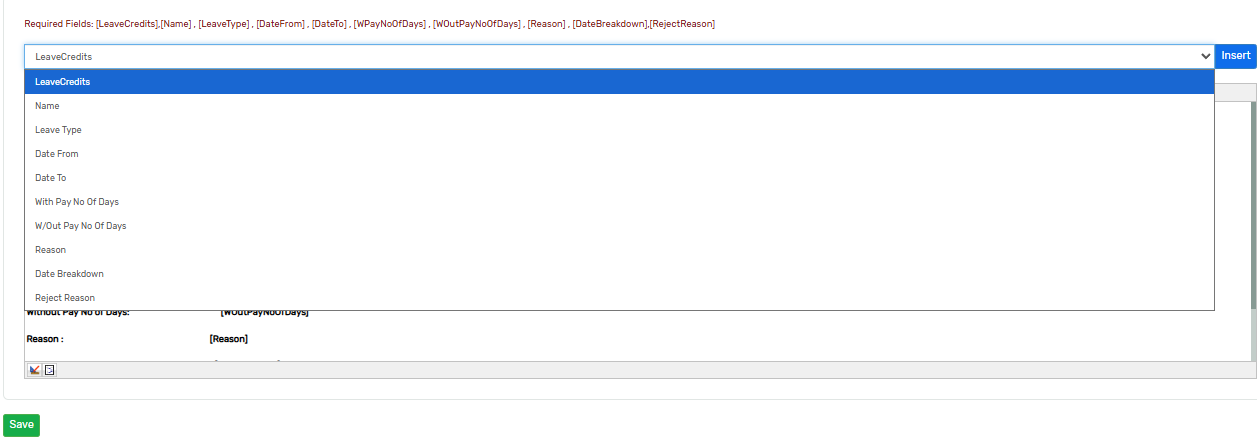
Task: Click the 'Reason :' label in editor
Action: tap(45, 339)
